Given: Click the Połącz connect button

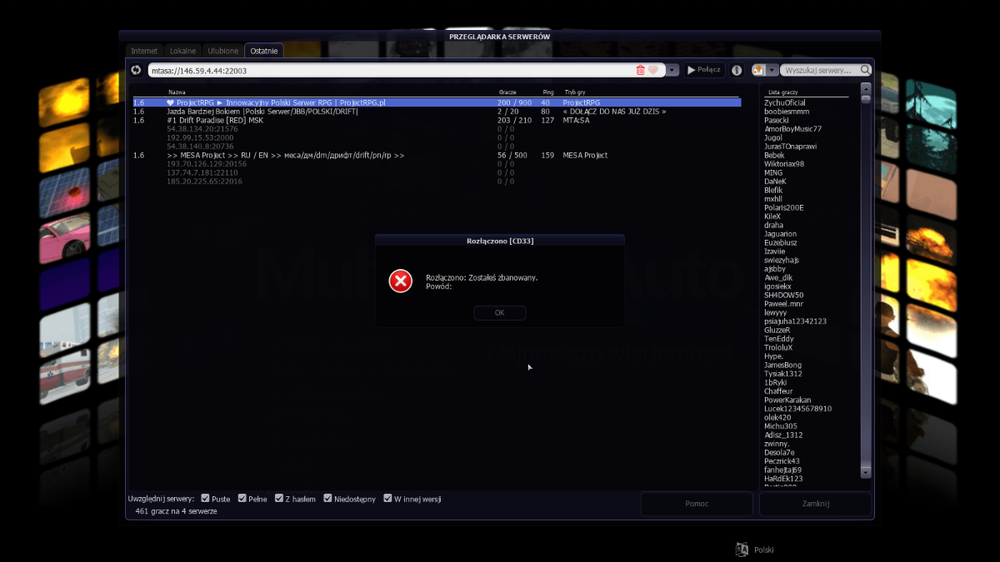Looking at the screenshot, I should coord(703,70).
